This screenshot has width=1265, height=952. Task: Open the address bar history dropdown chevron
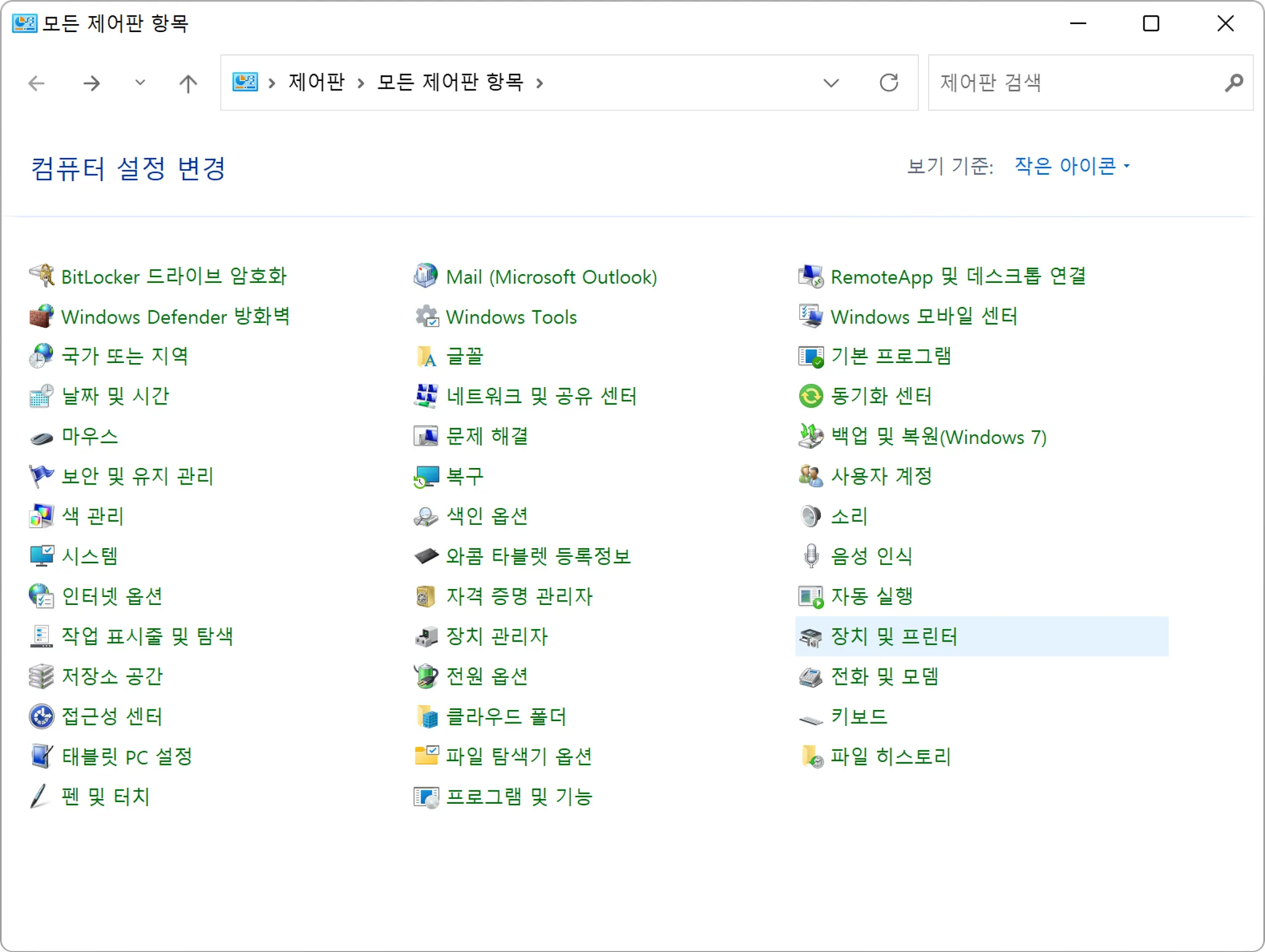click(831, 83)
